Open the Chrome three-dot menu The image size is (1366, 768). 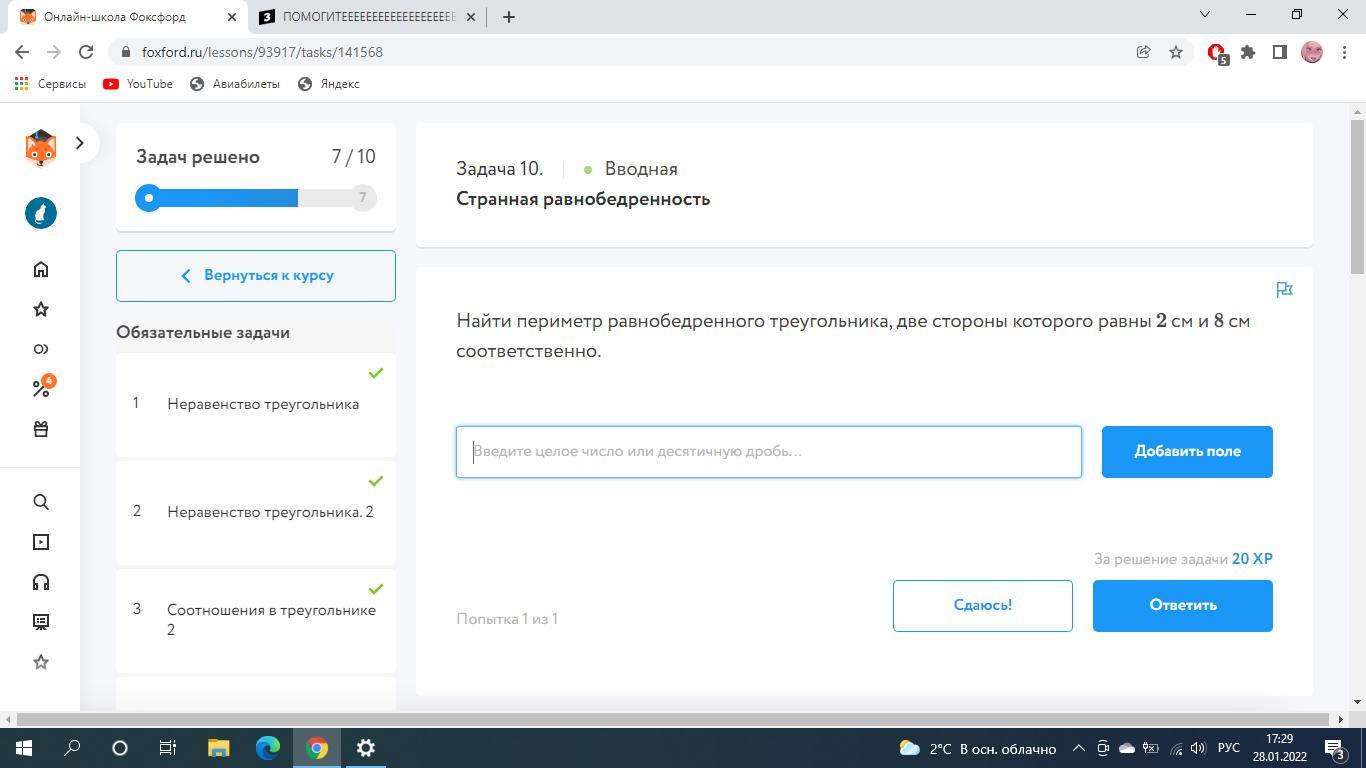(x=1343, y=52)
